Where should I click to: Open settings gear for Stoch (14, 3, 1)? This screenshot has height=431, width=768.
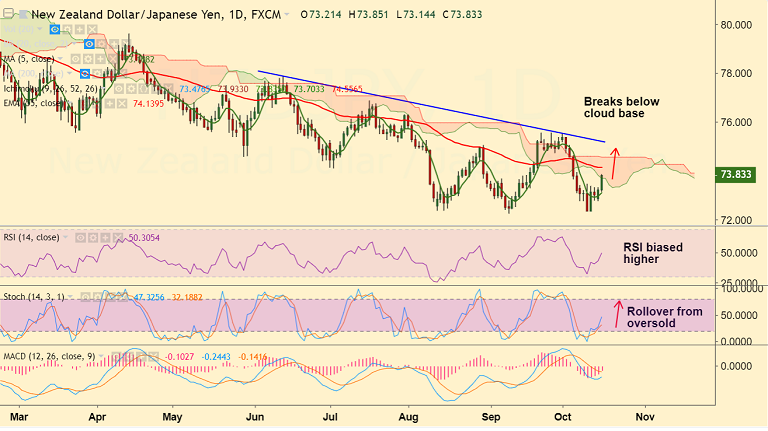point(97,297)
